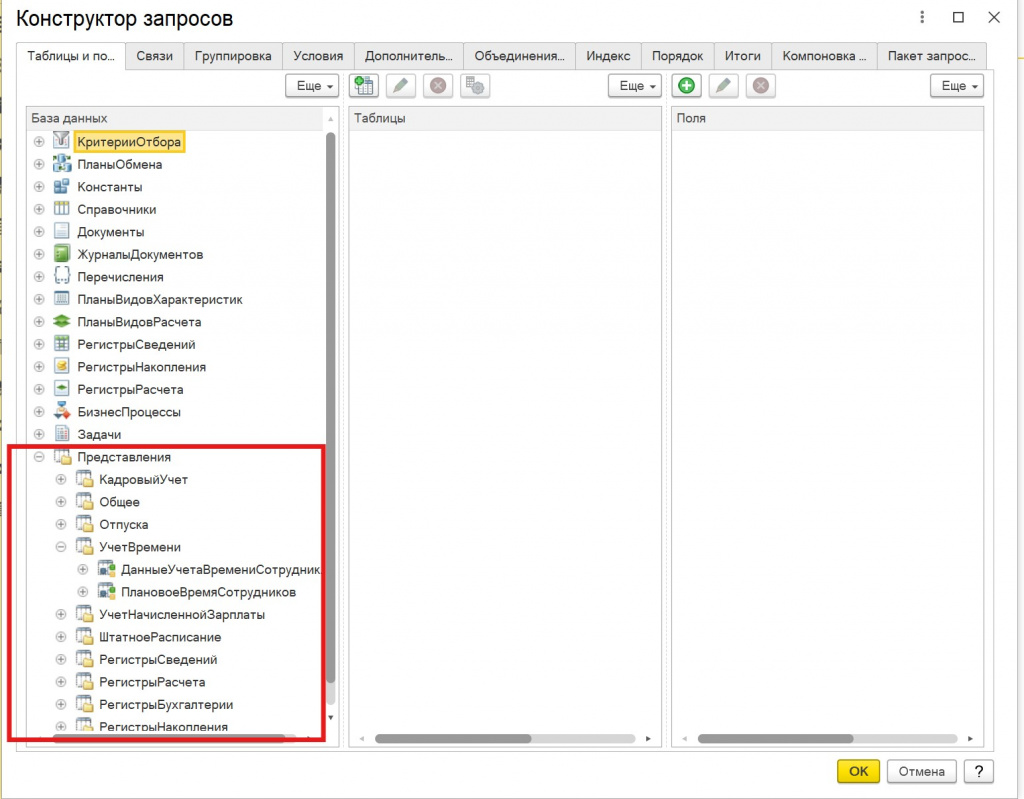
Task: Click the Таблицы column header
Action: point(505,118)
